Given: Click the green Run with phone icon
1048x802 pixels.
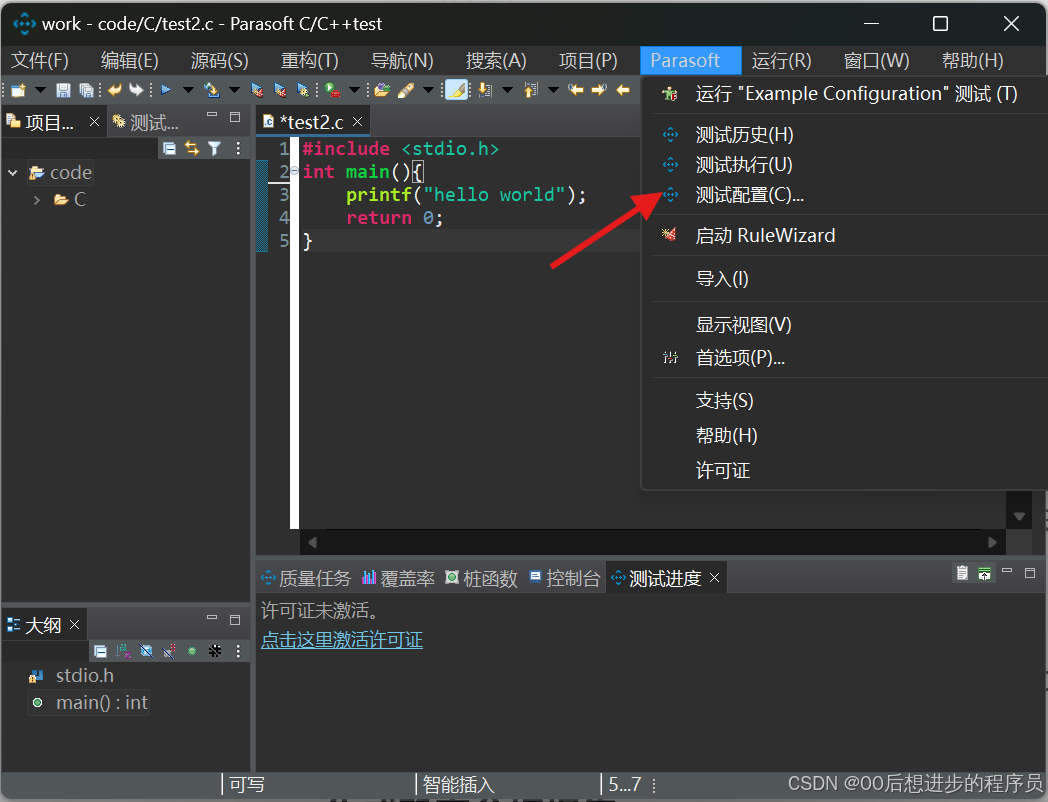Looking at the screenshot, I should (x=332, y=90).
